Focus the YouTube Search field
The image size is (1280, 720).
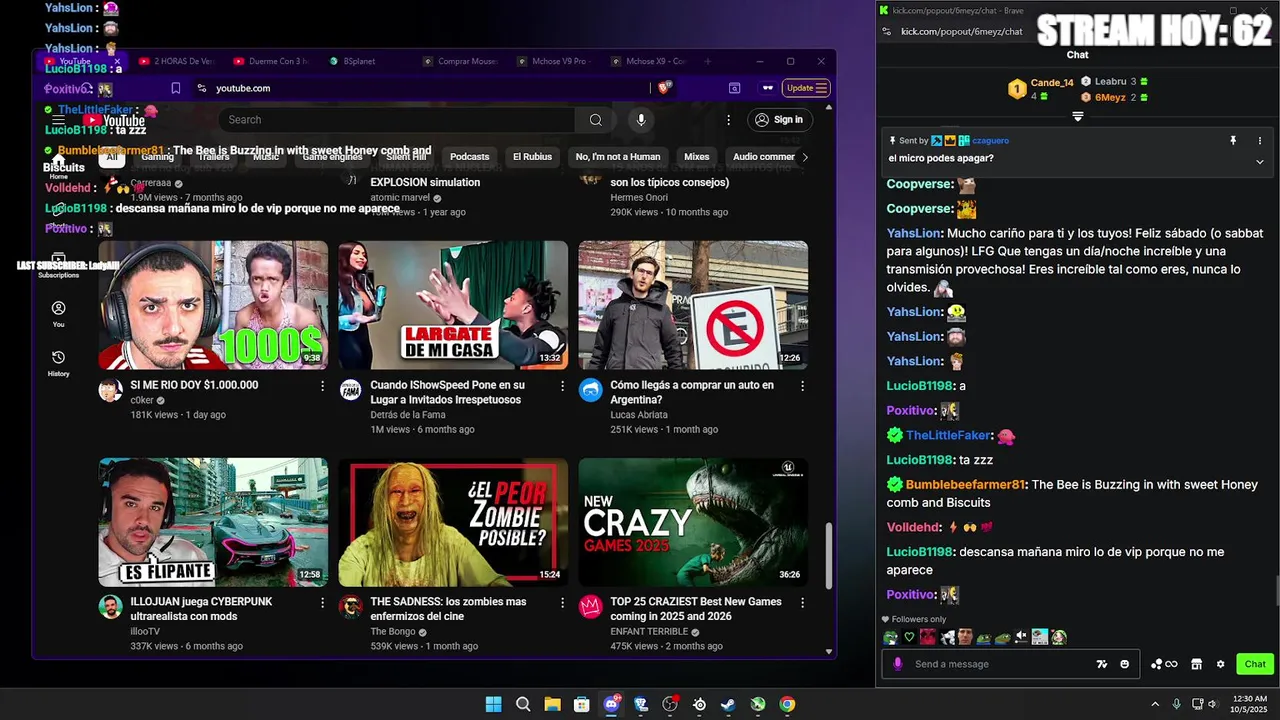398,120
